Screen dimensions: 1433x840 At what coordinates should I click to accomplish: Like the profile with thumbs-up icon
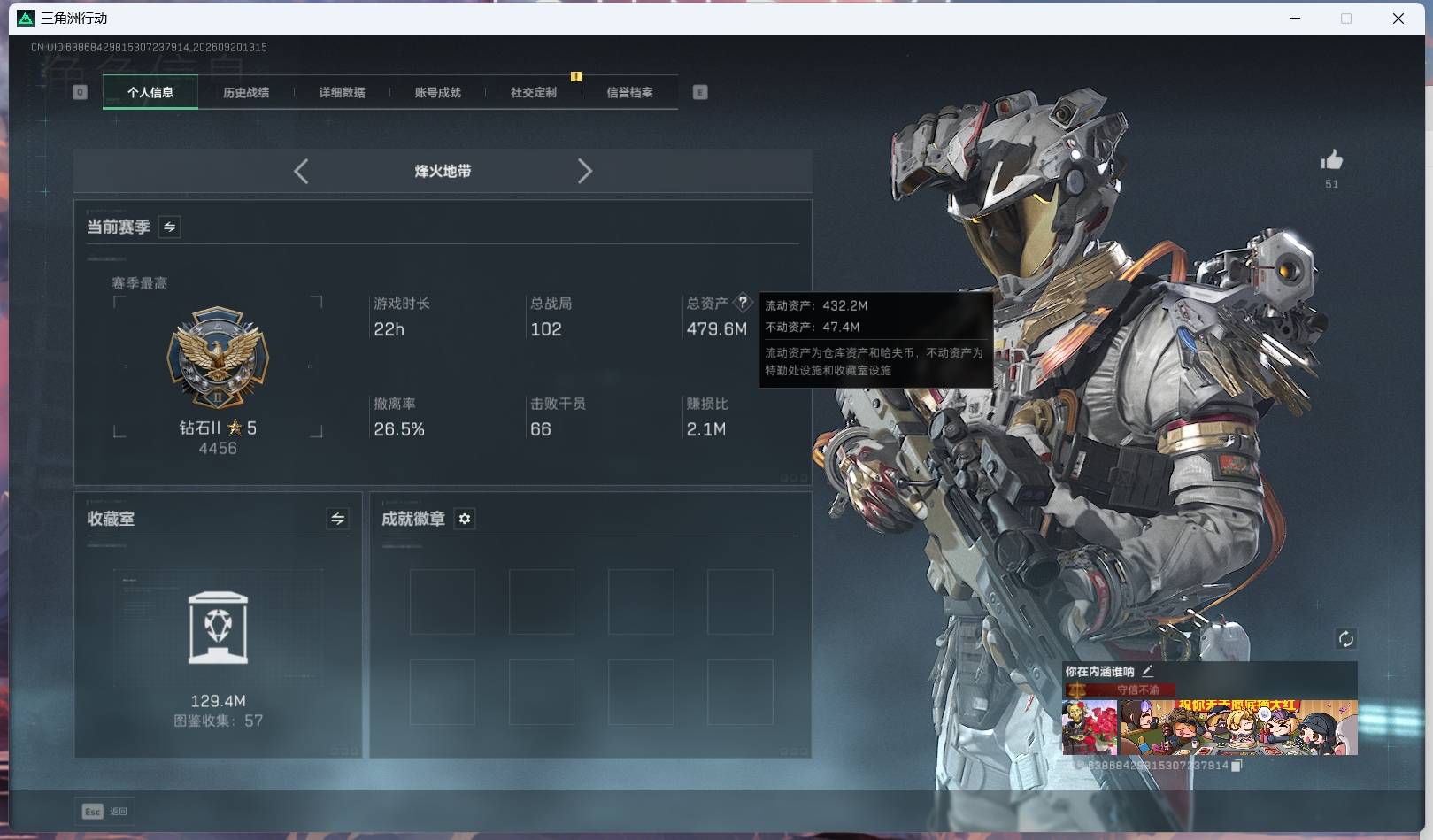coord(1331,159)
